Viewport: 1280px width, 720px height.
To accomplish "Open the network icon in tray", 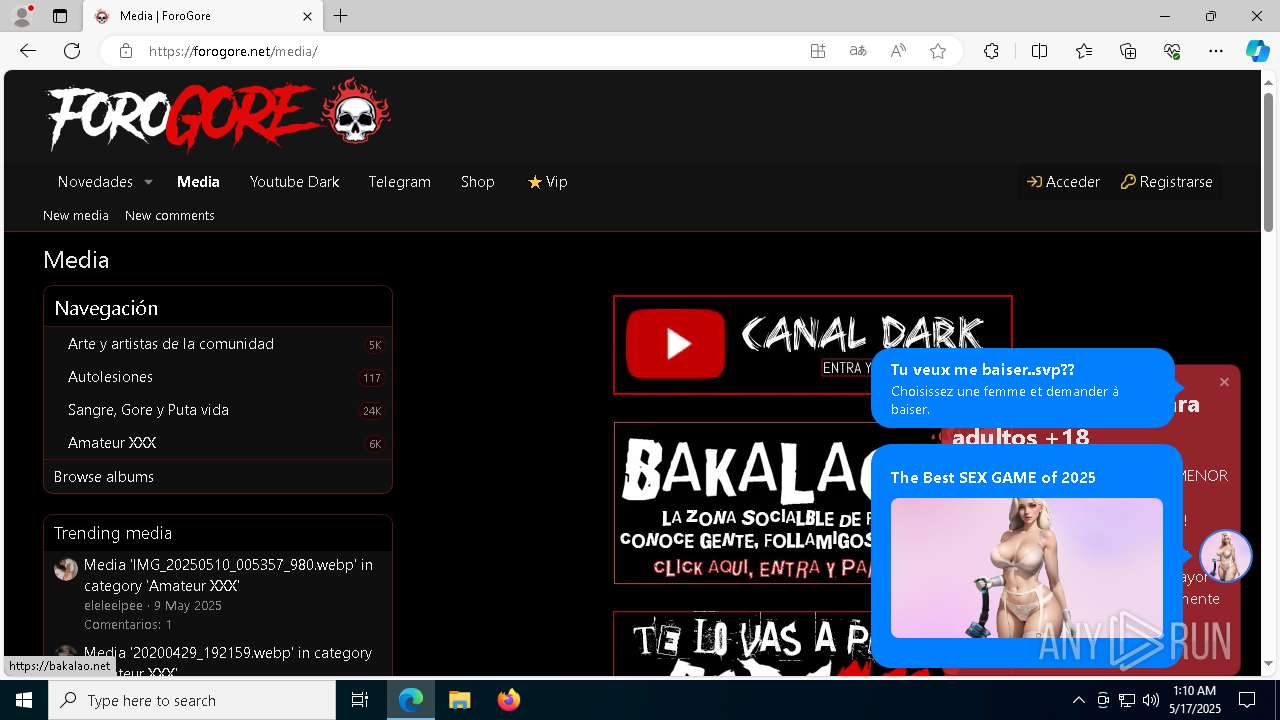I will [x=1127, y=700].
